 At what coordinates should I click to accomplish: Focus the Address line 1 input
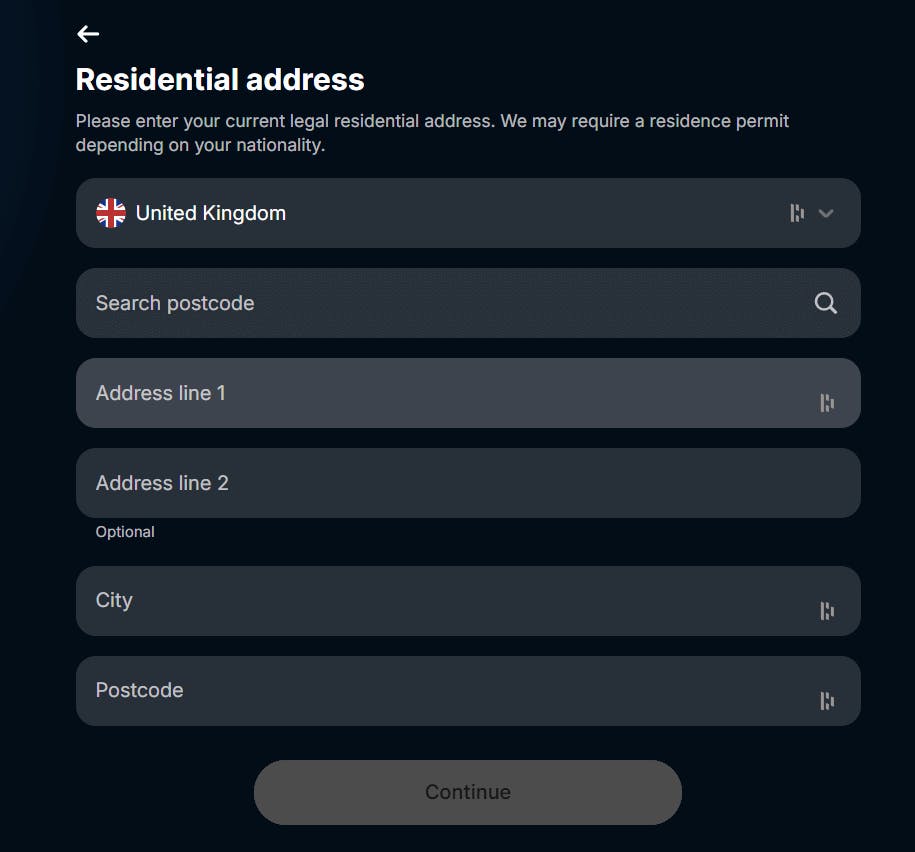click(400, 393)
